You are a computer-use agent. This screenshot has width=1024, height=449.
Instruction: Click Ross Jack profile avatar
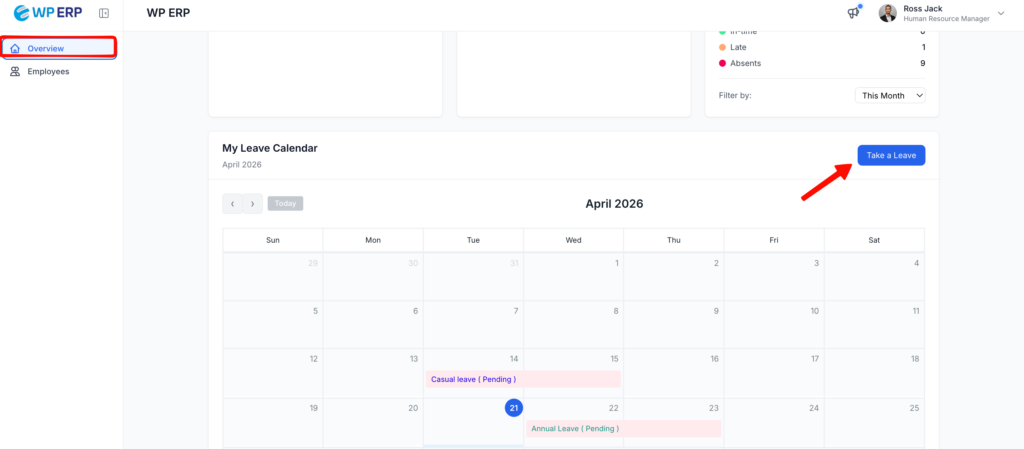(887, 13)
